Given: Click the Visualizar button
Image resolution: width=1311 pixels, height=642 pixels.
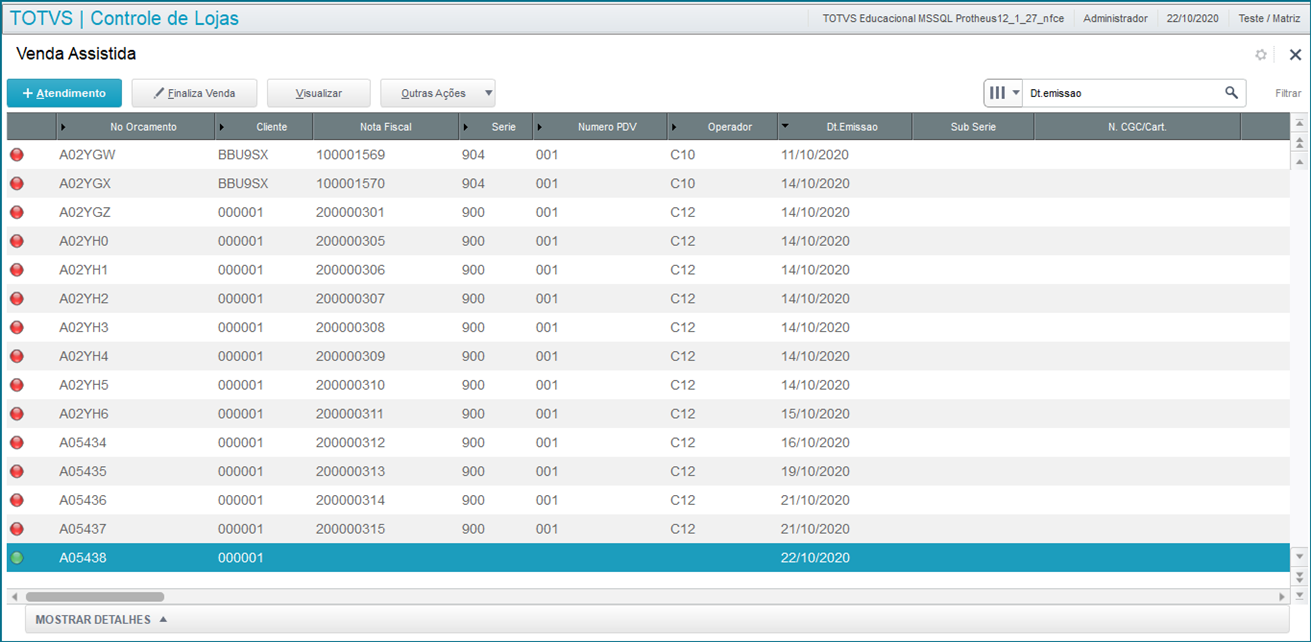Looking at the screenshot, I should click(x=319, y=93).
